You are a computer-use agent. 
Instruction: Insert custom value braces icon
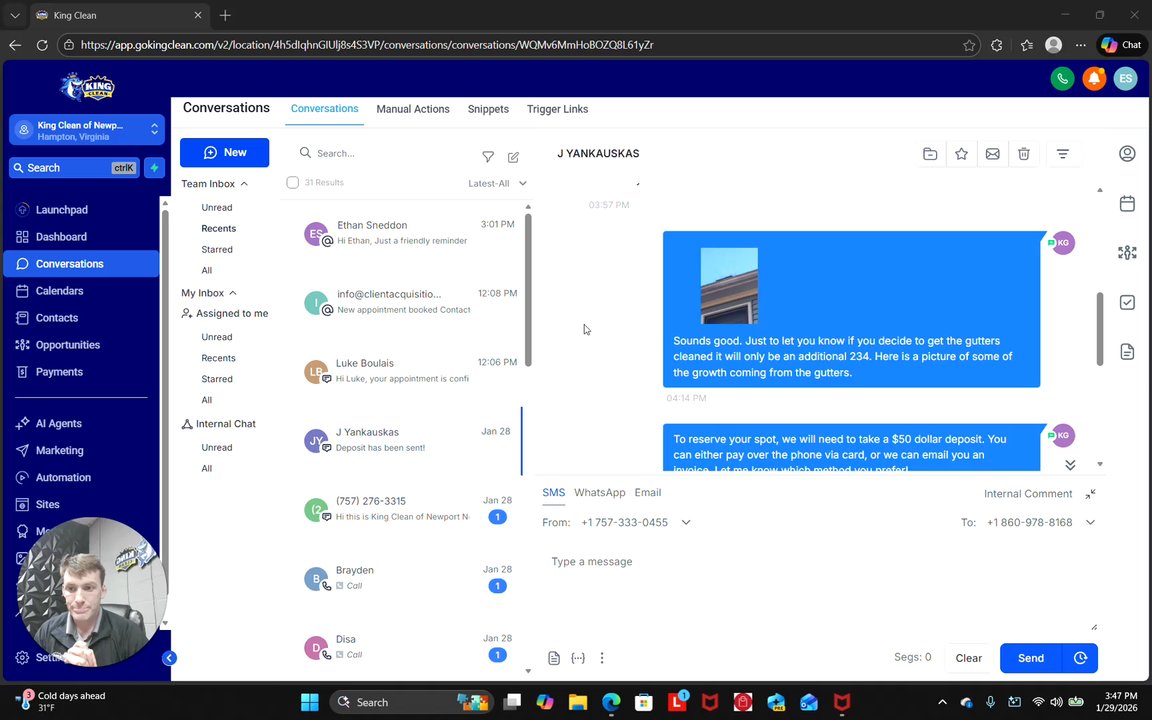coord(578,658)
